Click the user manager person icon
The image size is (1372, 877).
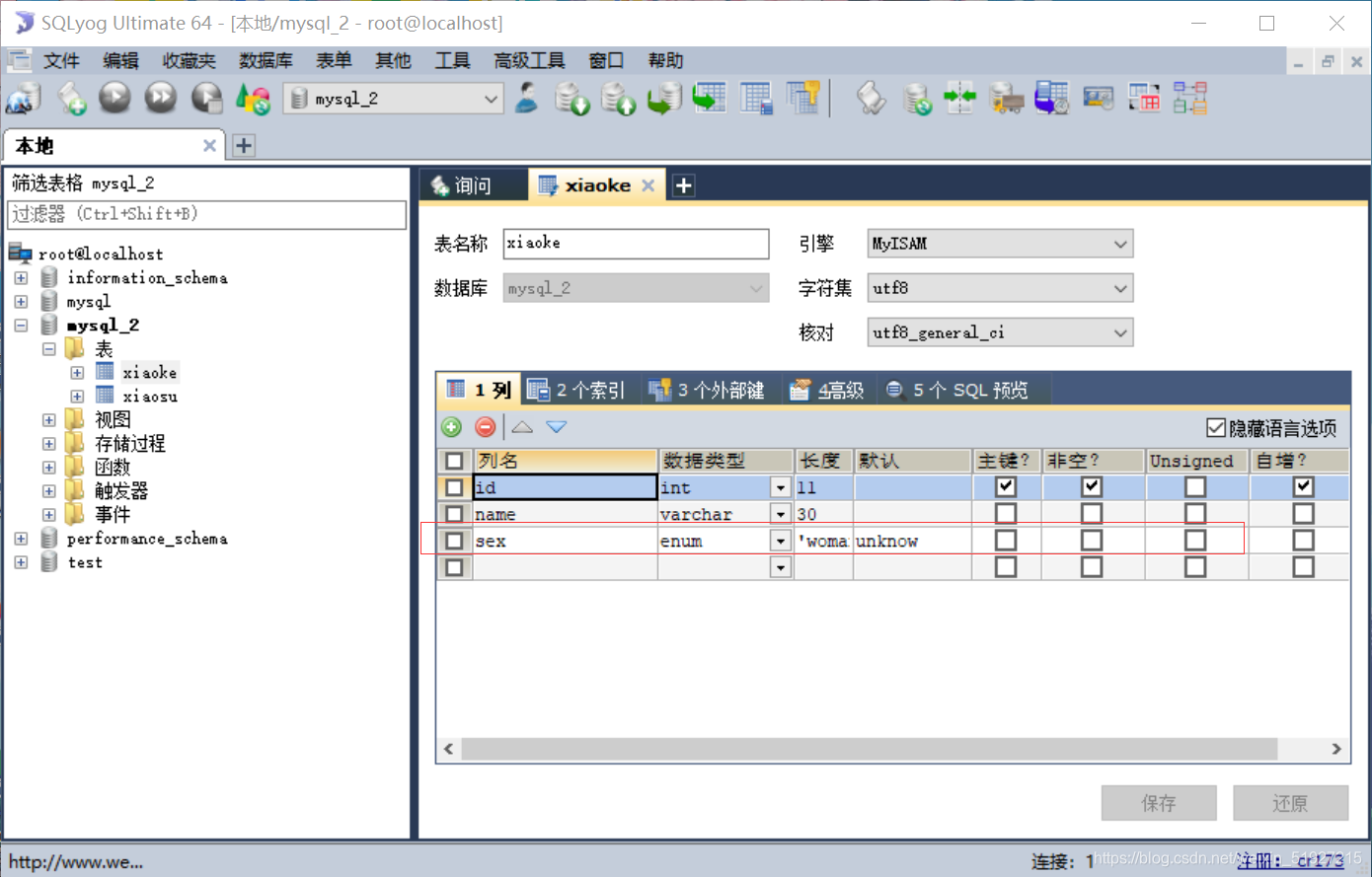tap(527, 98)
